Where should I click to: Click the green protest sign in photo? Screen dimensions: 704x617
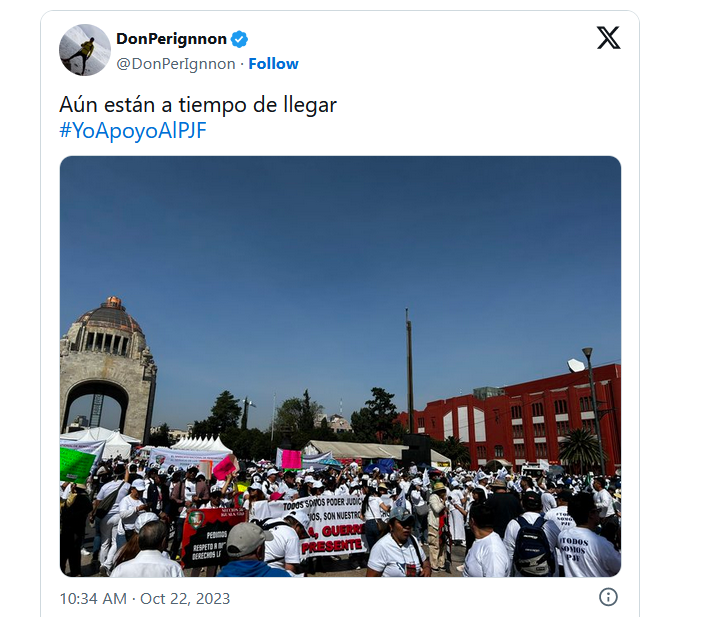click(77, 465)
